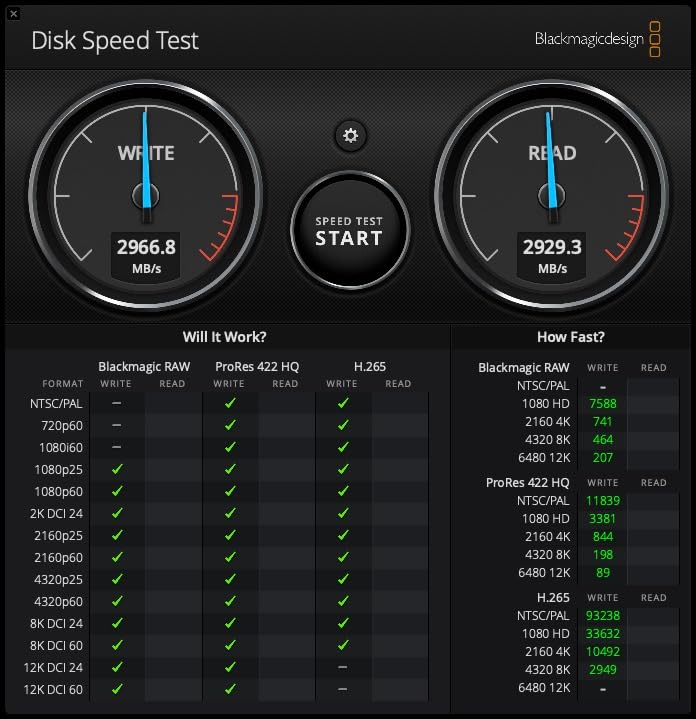
Task: Click the 93238 value for H.265 NTSC/PAL
Action: click(x=602, y=615)
